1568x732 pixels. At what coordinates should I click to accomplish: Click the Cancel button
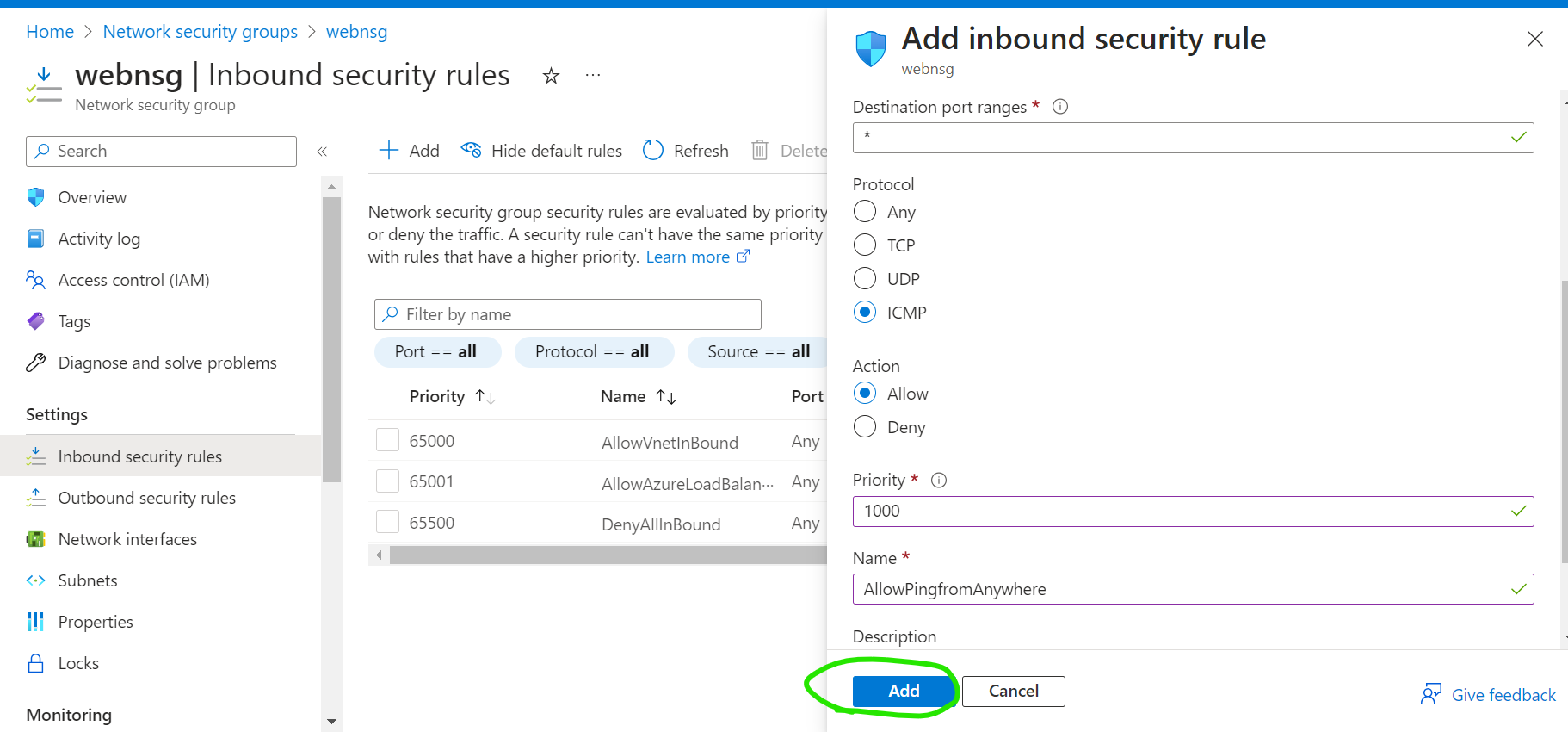tap(1014, 691)
